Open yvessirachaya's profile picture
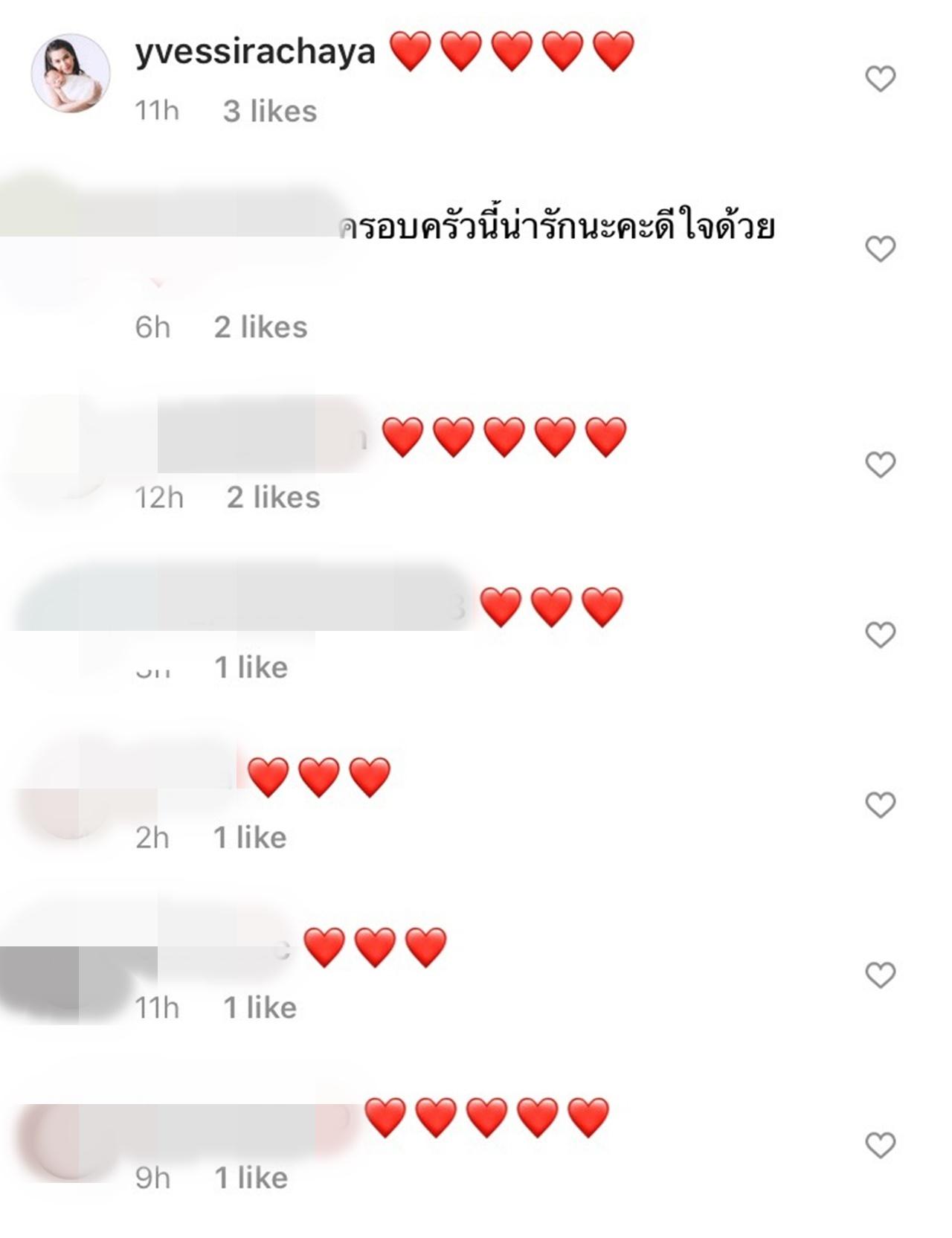Screen dimensions: 952x1238 click(71, 73)
